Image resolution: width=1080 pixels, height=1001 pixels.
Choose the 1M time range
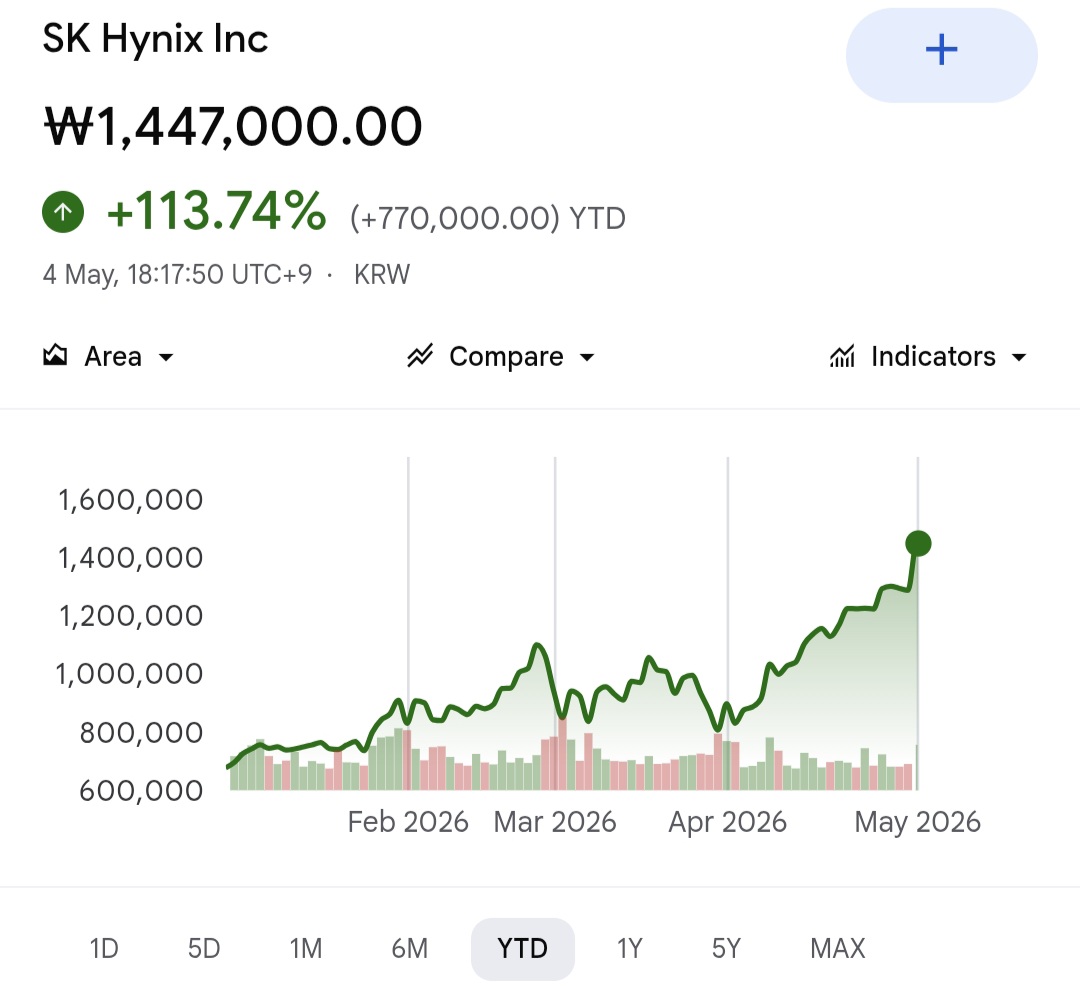306,949
